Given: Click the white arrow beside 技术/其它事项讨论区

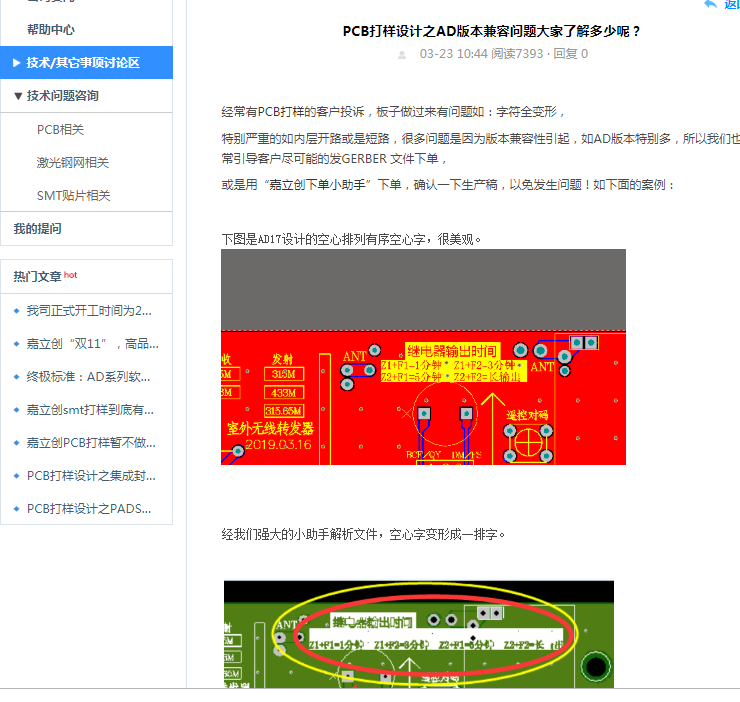Looking at the screenshot, I should [17, 63].
